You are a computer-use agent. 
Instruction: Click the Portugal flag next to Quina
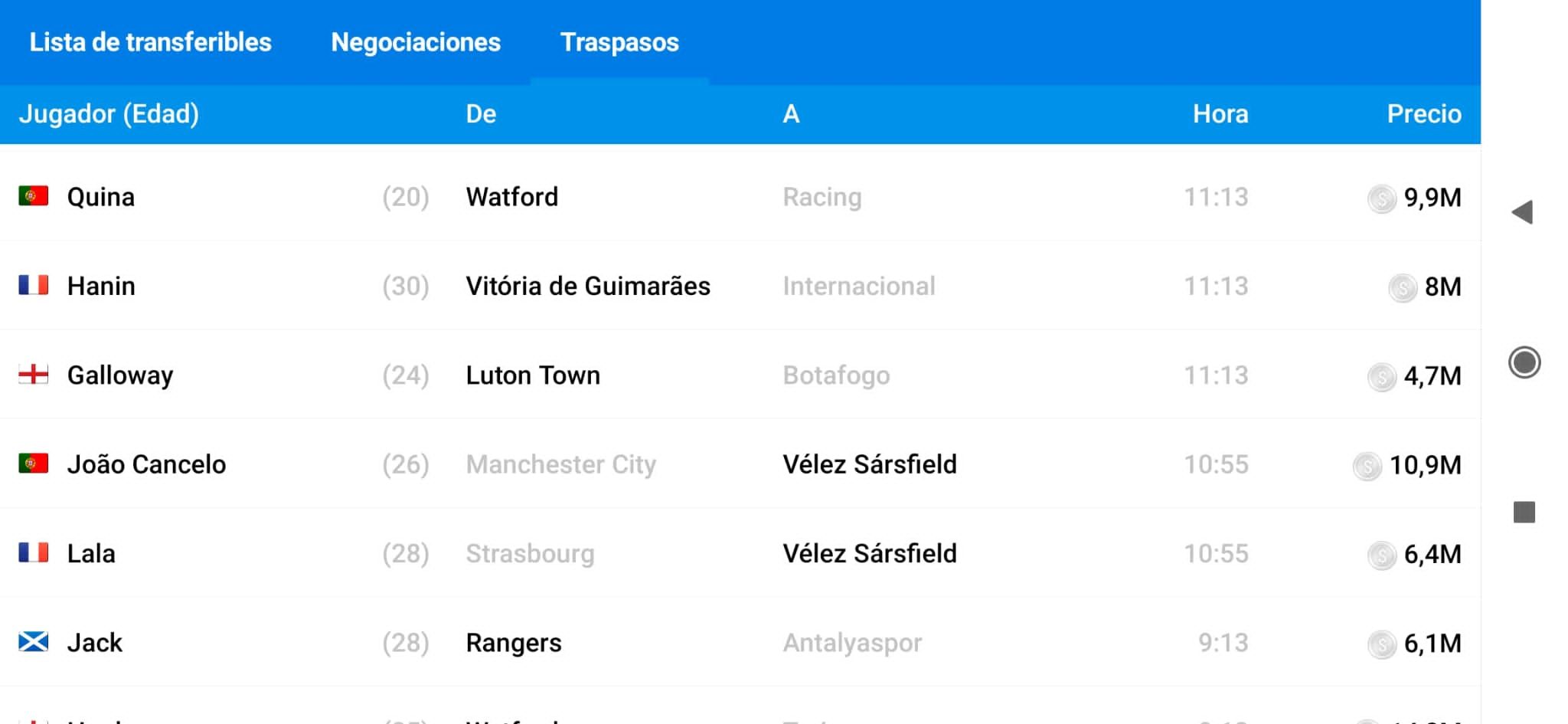(x=34, y=196)
